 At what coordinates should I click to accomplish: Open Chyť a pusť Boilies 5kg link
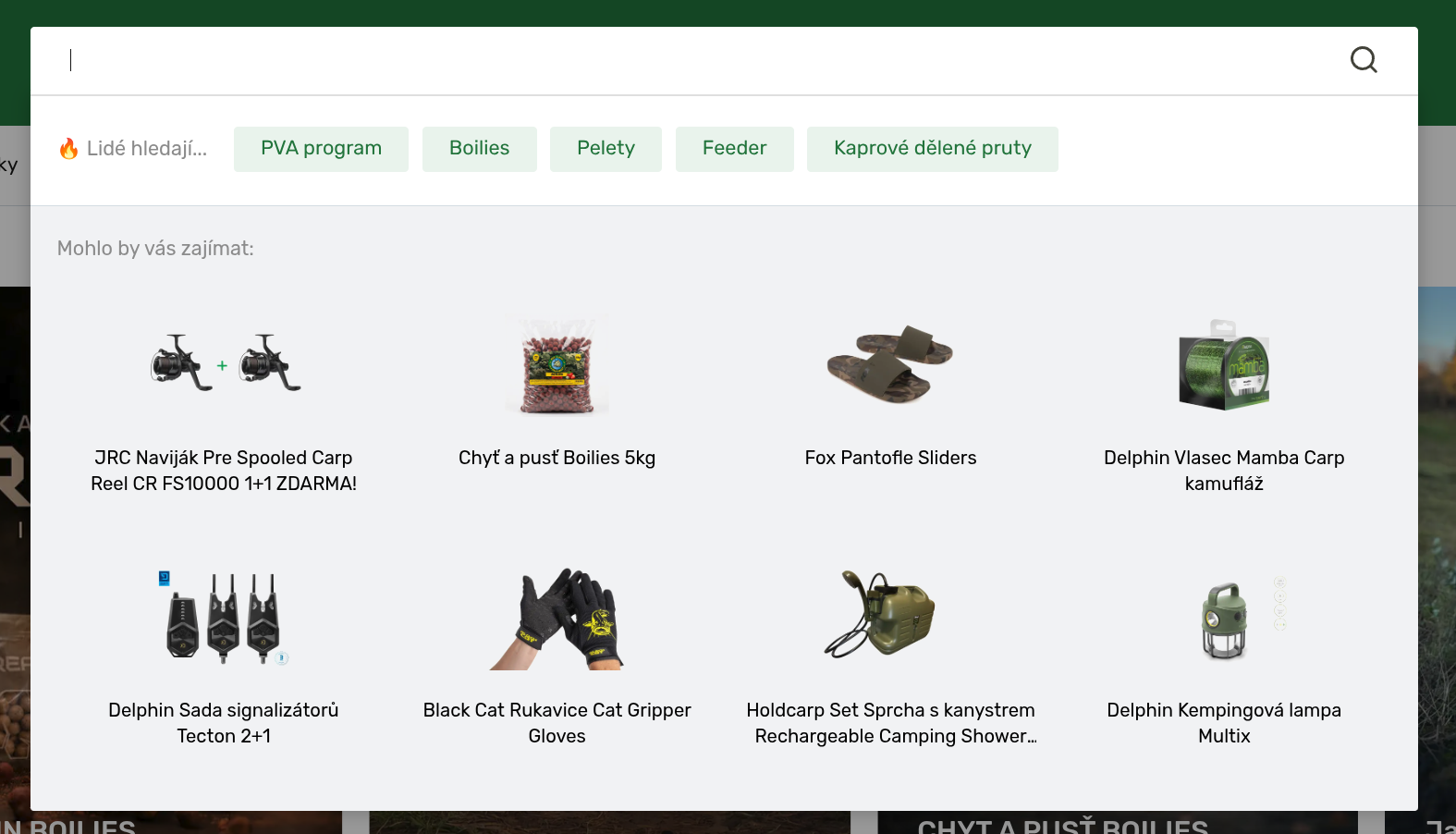557,458
